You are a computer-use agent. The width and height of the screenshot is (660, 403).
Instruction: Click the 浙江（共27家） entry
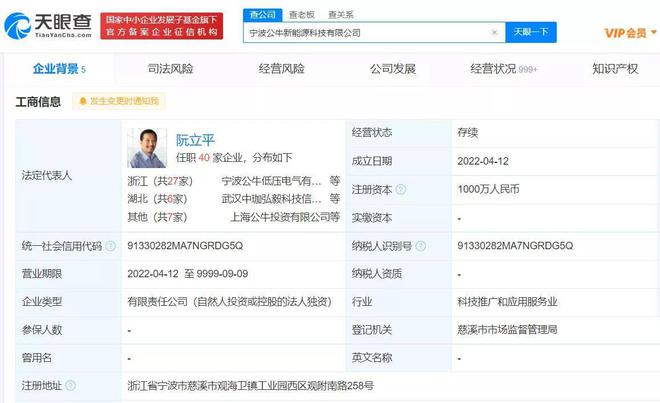[160, 181]
